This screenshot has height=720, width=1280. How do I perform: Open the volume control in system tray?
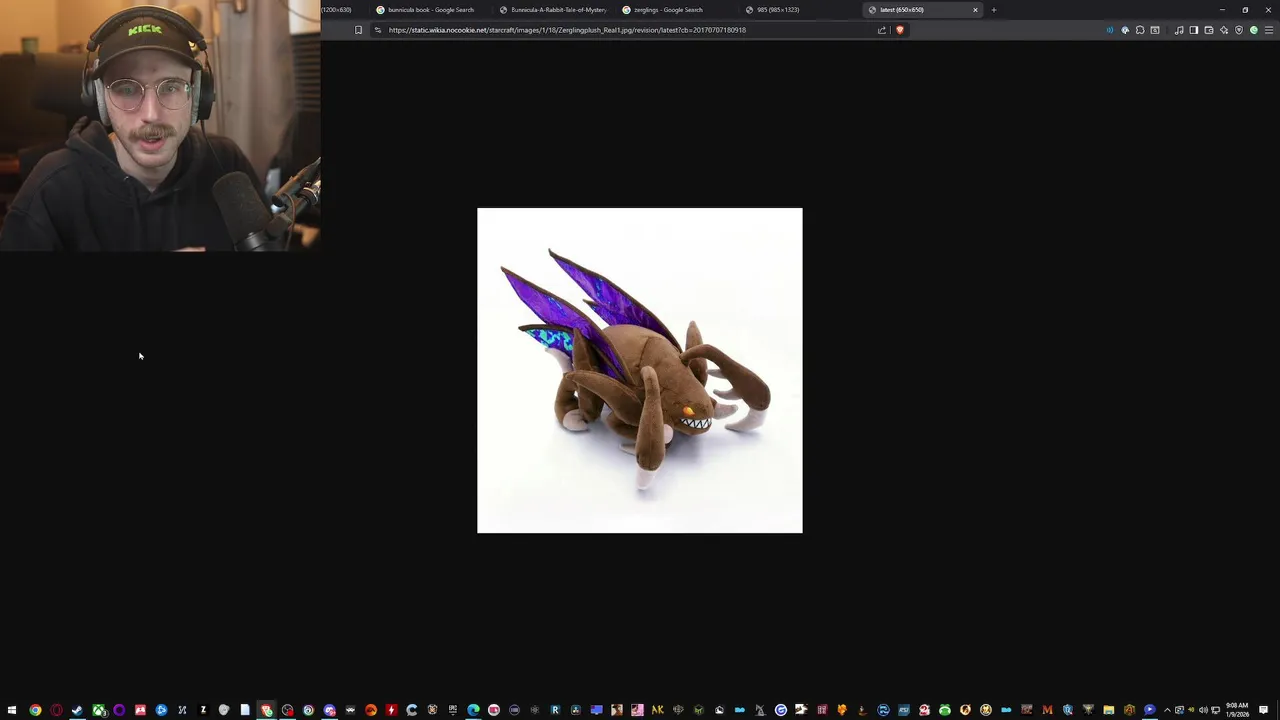[1203, 710]
